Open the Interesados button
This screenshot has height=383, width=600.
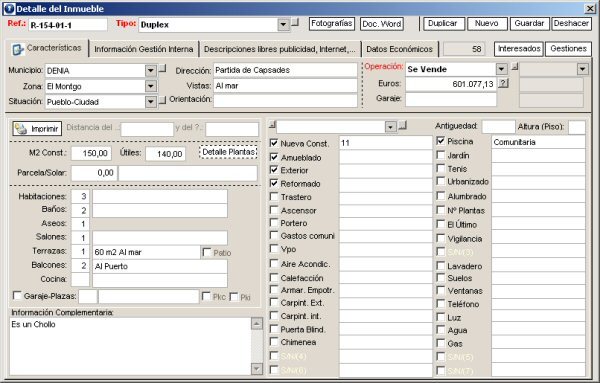[519, 49]
